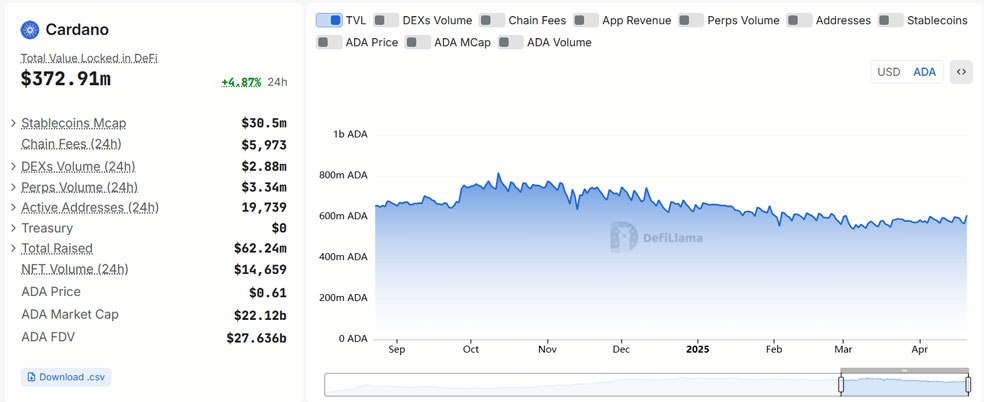Expand the Total Raised row
This screenshot has width=984, height=402.
point(13,248)
